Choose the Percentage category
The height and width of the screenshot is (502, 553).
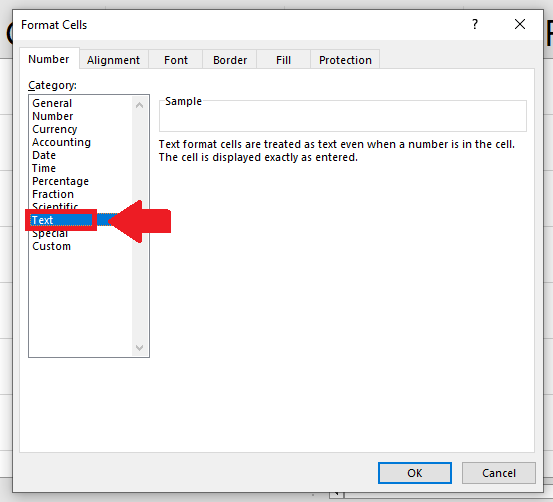coord(60,181)
